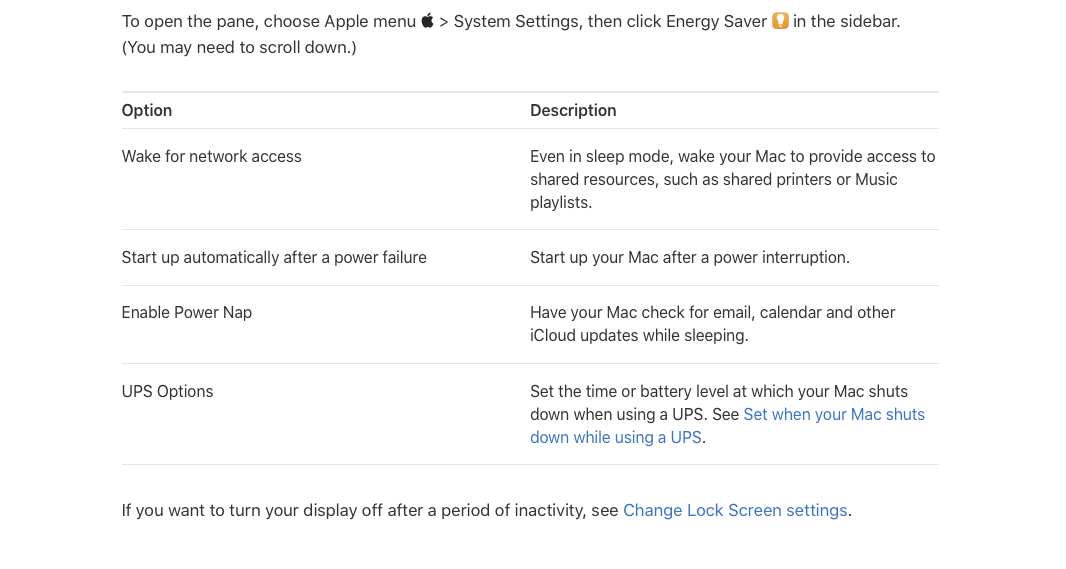Click the Description column header
The height and width of the screenshot is (569, 1066).
pyautogui.click(x=573, y=111)
